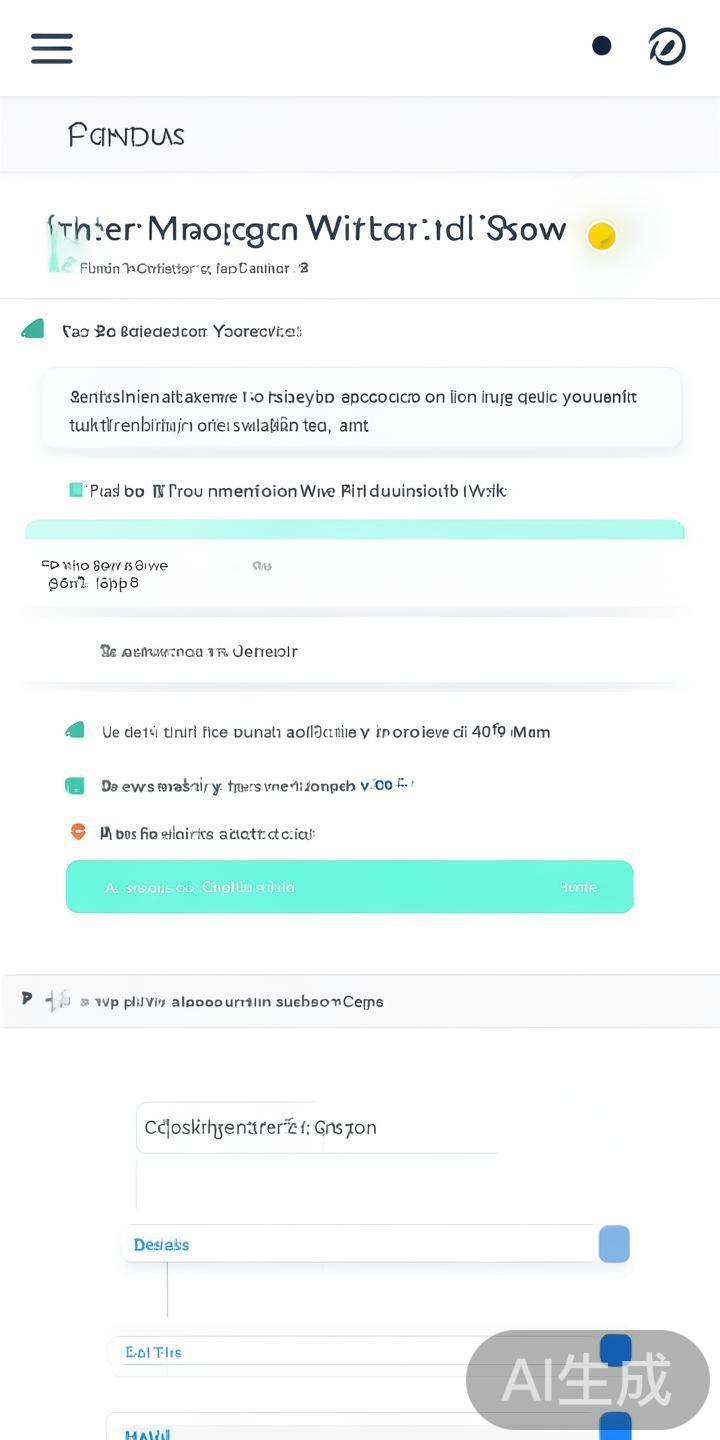720x1440 pixels.
Task: Click the dark dot icon in header
Action: pyautogui.click(x=602, y=46)
